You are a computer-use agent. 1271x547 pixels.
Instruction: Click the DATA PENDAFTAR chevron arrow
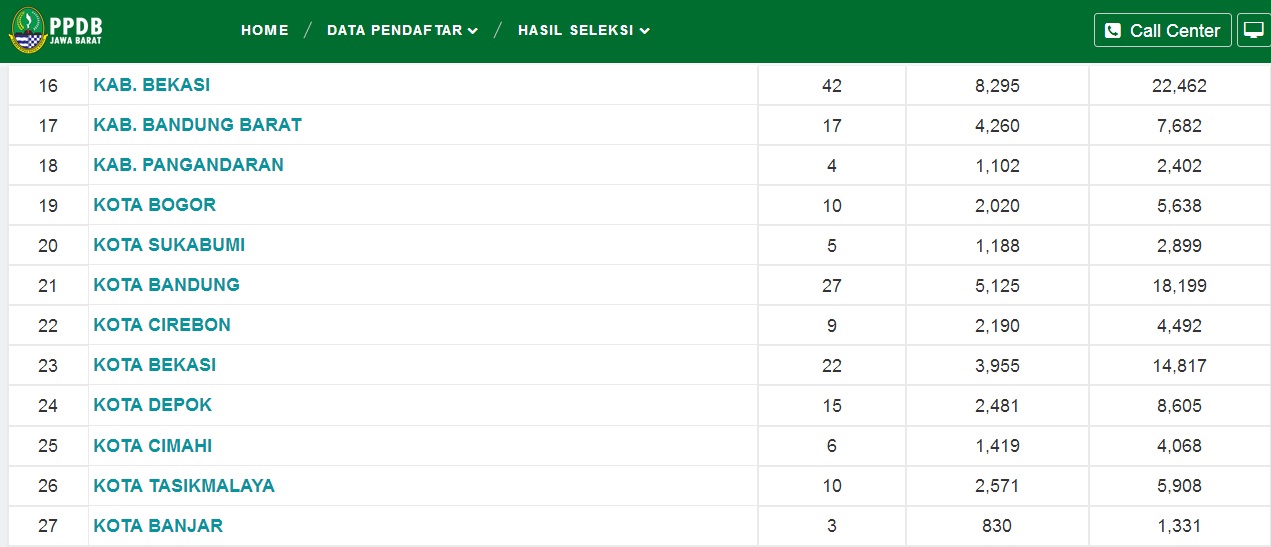point(473,31)
